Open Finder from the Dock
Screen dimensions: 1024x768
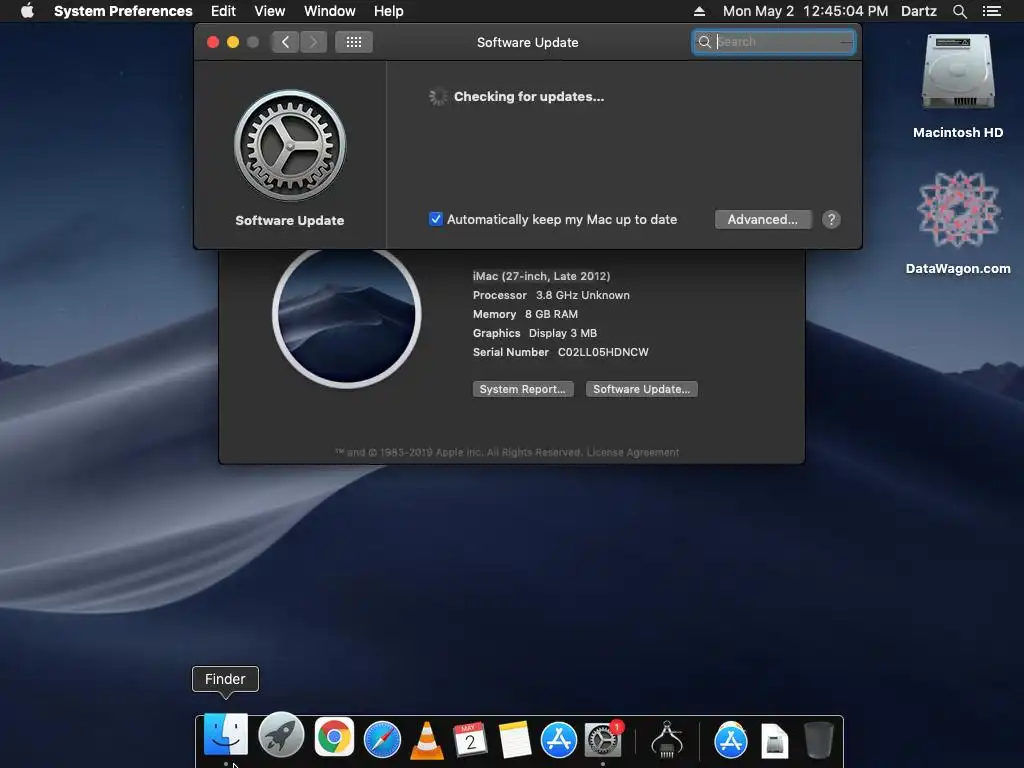(225, 736)
